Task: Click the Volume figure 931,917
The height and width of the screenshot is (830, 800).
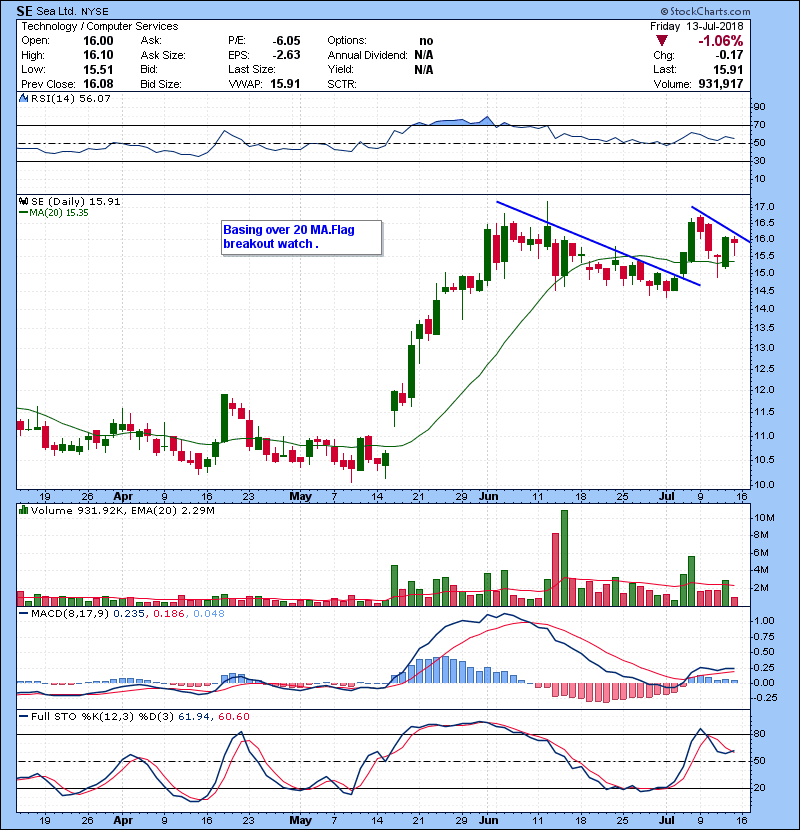Action: point(721,84)
